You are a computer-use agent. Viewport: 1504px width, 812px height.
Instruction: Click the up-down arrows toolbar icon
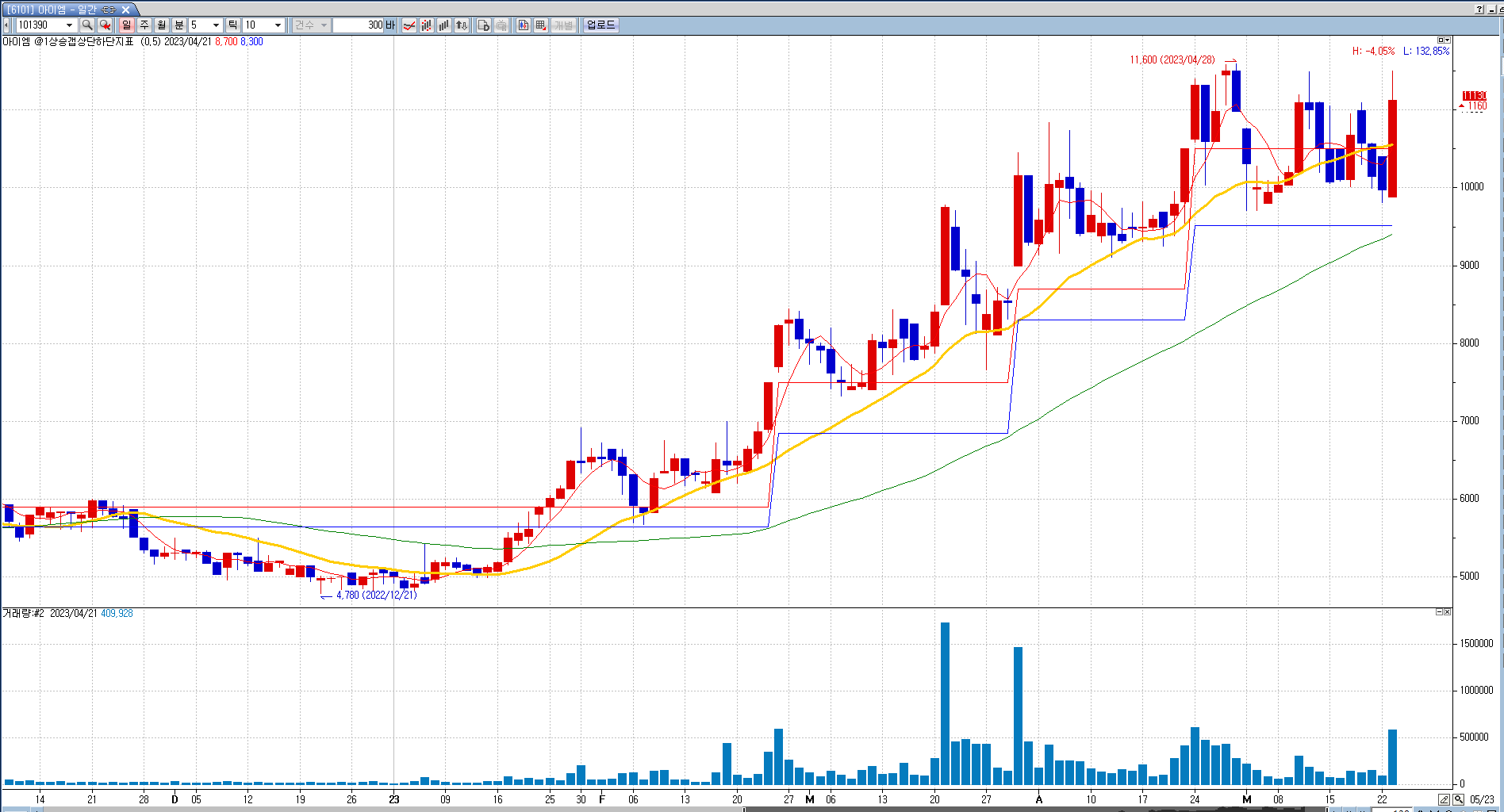coord(462,25)
